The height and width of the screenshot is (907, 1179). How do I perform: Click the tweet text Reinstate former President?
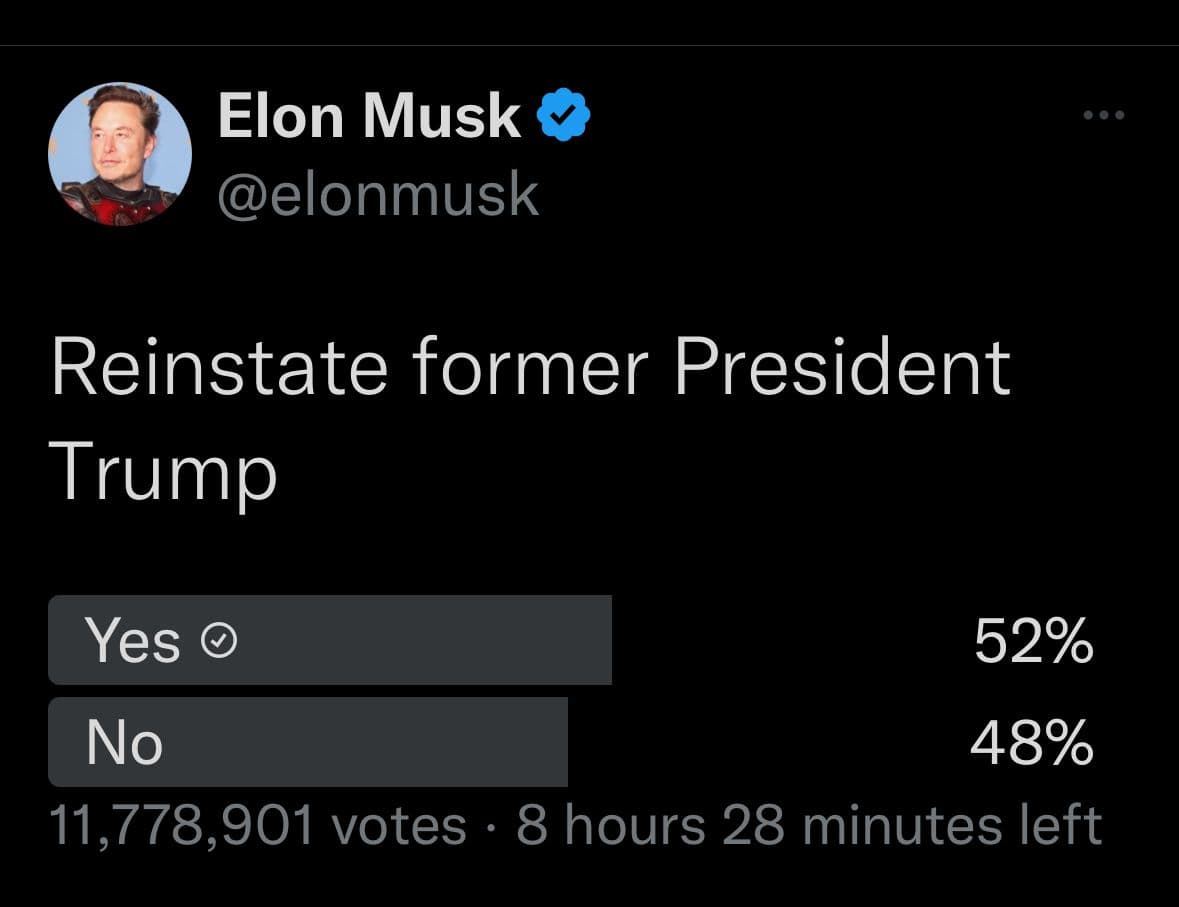pos(531,367)
